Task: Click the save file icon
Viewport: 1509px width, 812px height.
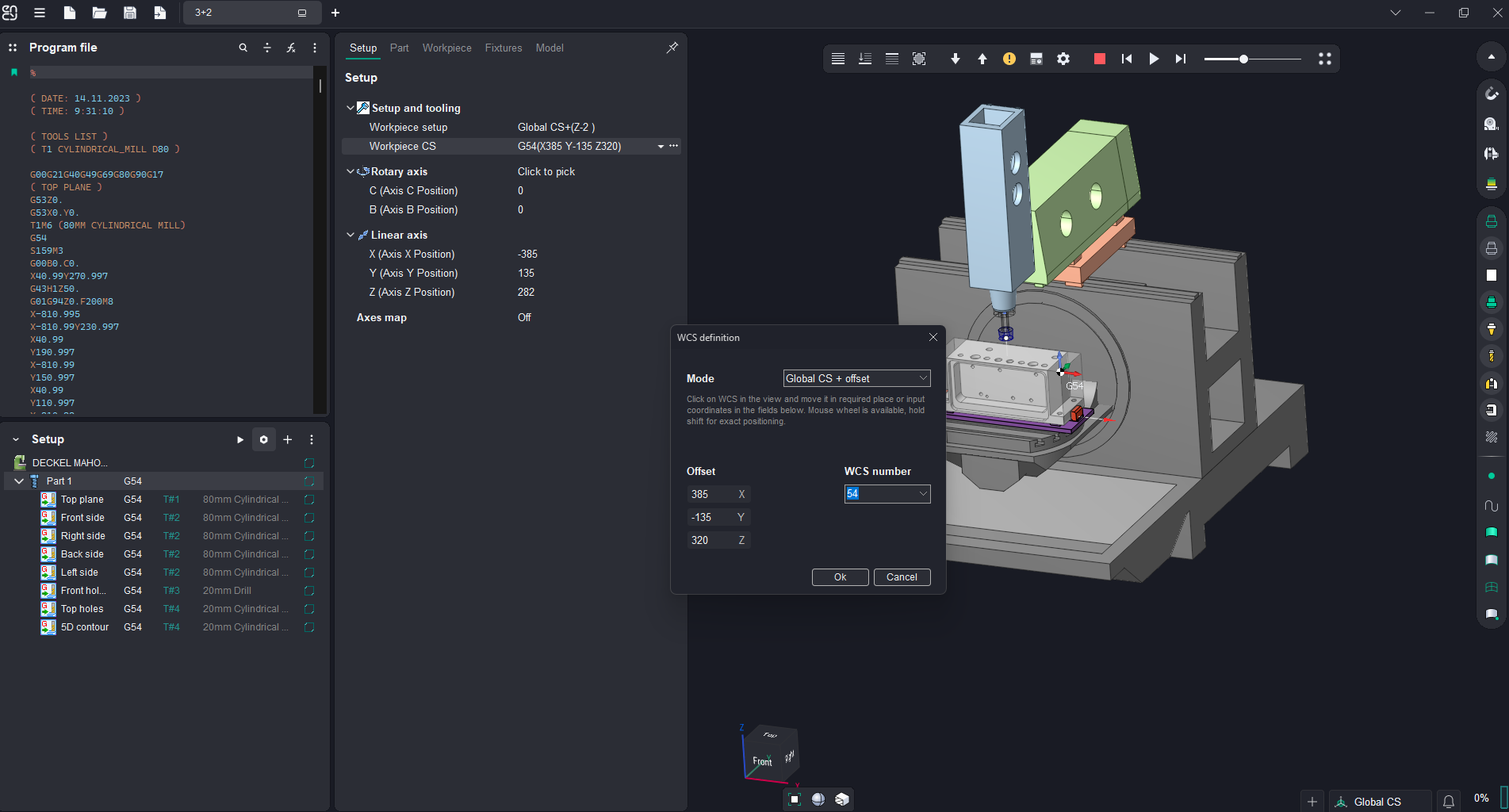Action: (x=130, y=13)
